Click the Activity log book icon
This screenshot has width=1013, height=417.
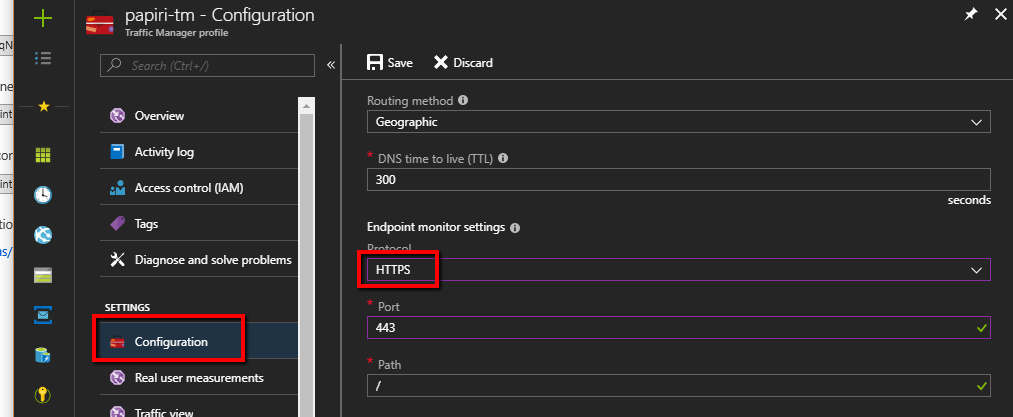(x=117, y=152)
